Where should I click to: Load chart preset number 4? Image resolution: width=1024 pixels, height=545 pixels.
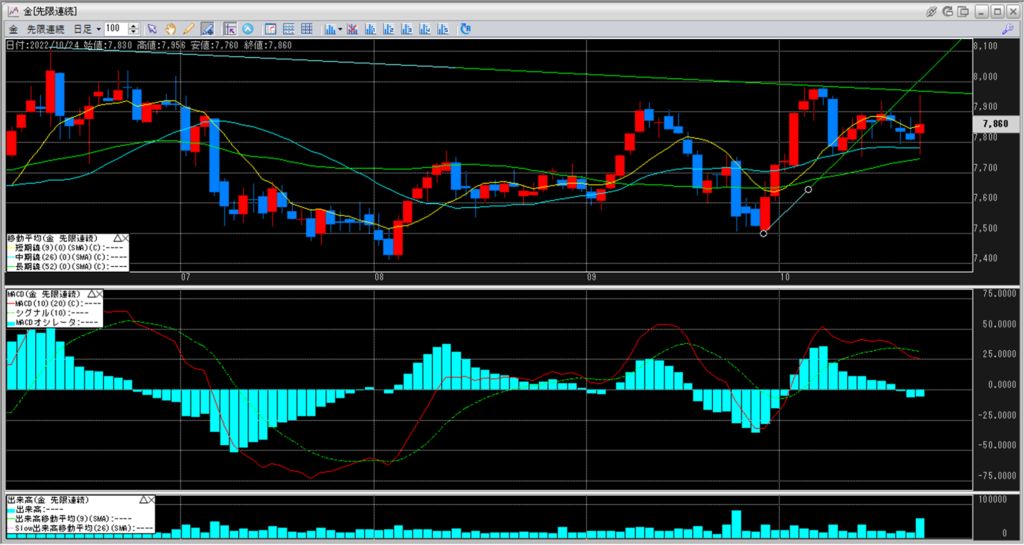(425, 29)
